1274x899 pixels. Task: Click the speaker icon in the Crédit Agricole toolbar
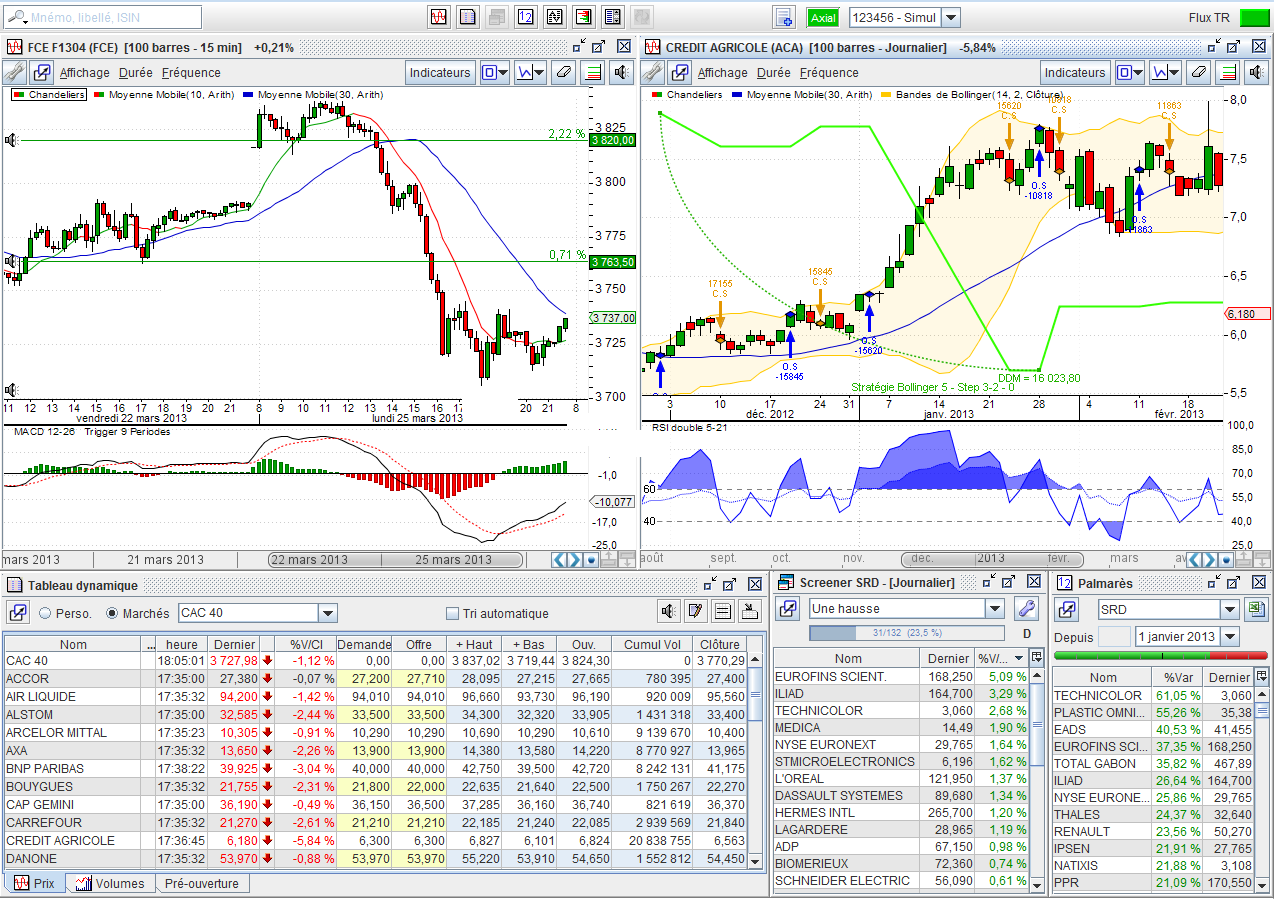[x=1255, y=72]
